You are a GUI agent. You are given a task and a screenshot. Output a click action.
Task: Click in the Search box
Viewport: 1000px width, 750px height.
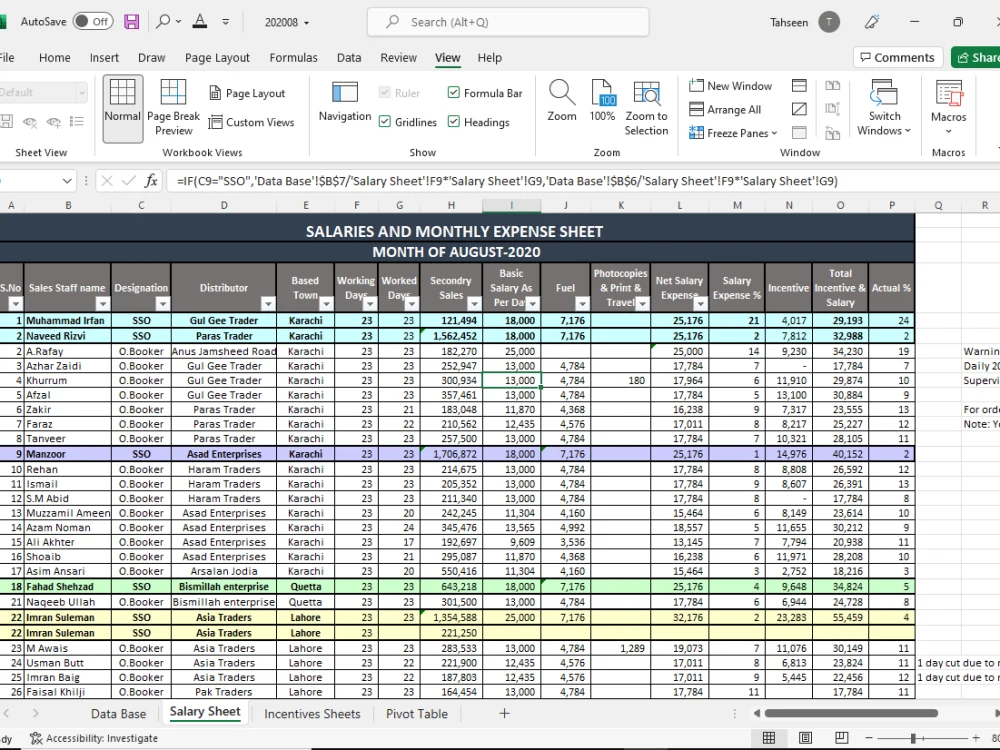point(508,22)
